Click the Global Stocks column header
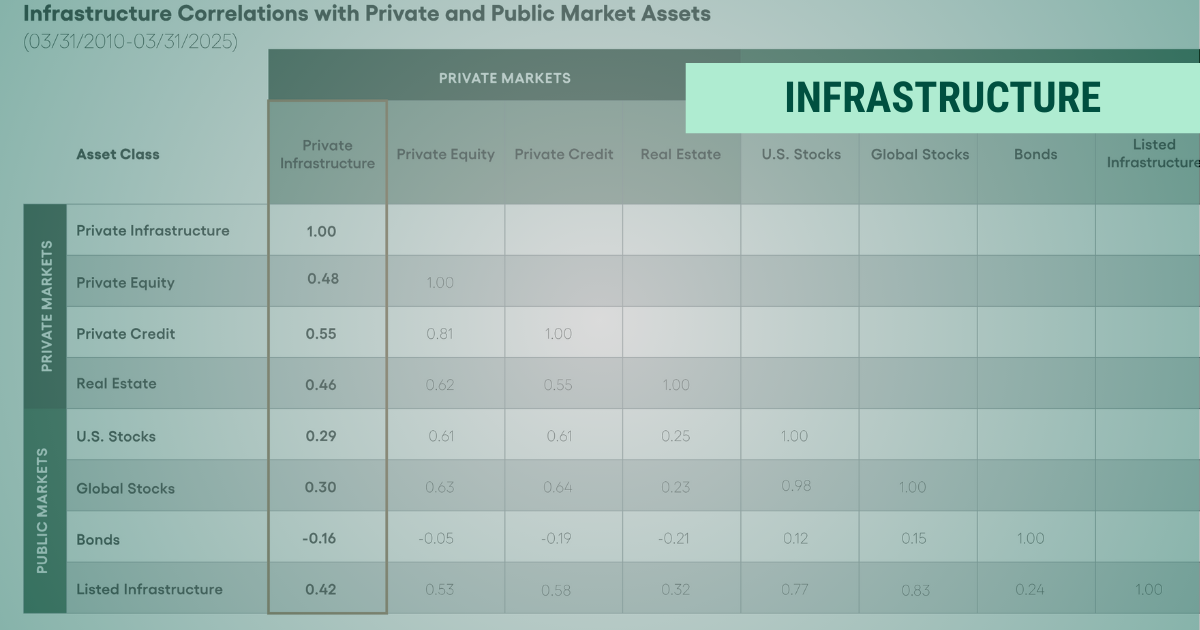 [x=920, y=155]
